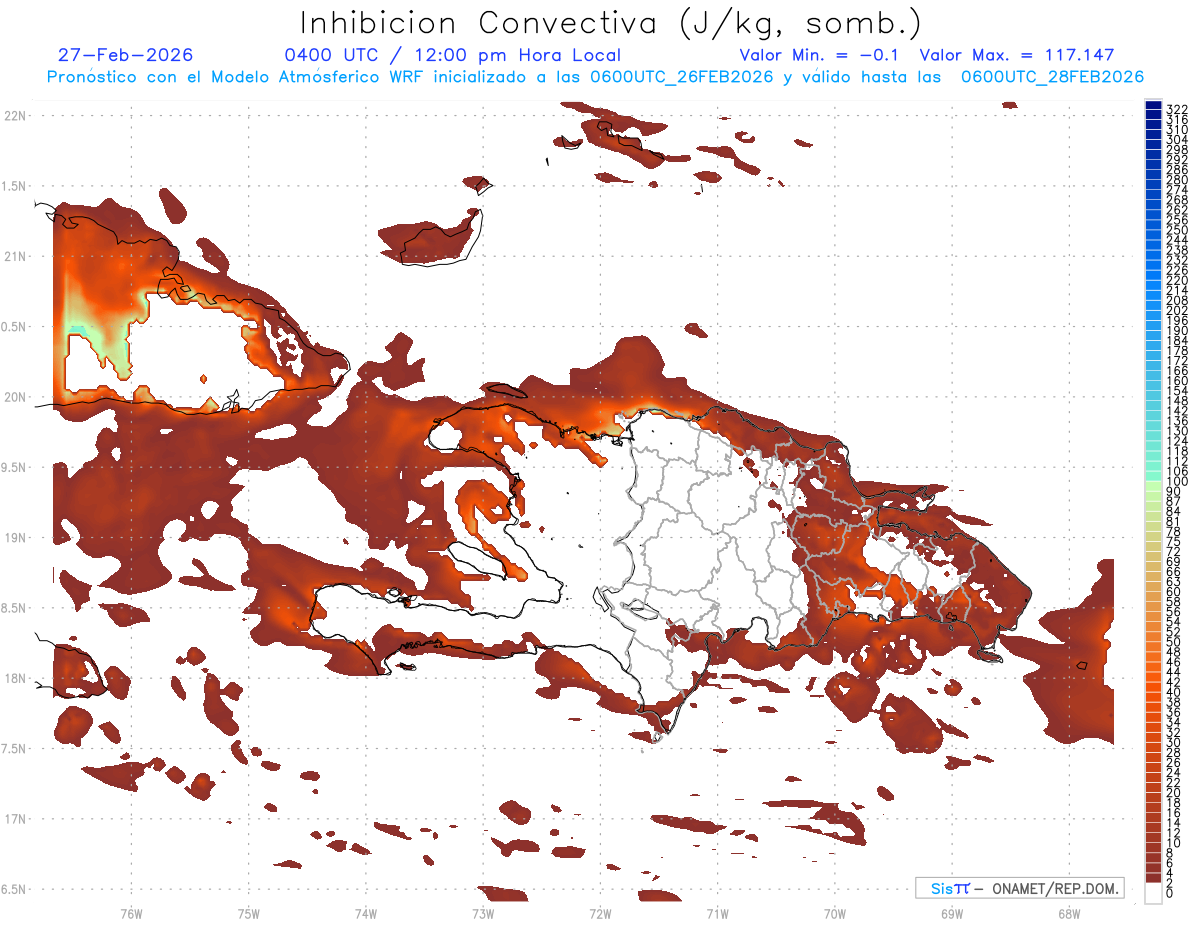The height and width of the screenshot is (927, 1200).
Task: Click the '19N' latitude label
Action: click(x=15, y=537)
